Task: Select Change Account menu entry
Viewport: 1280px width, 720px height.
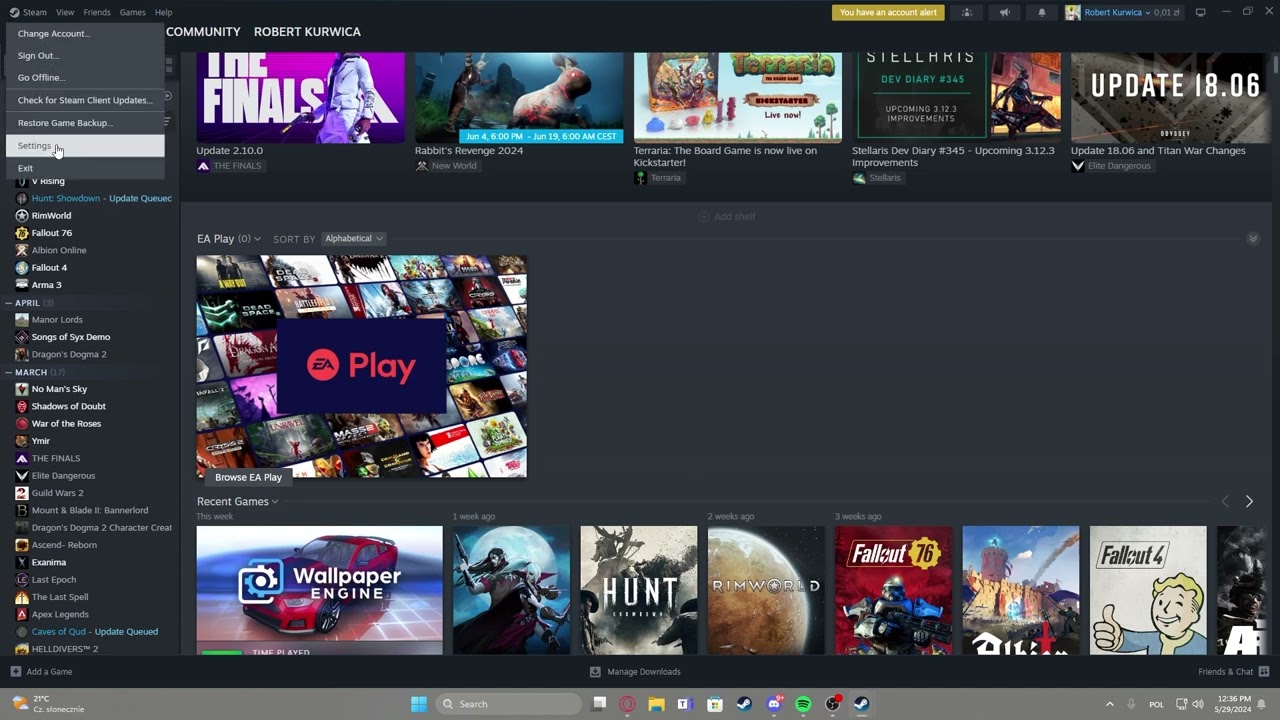Action: (85, 34)
